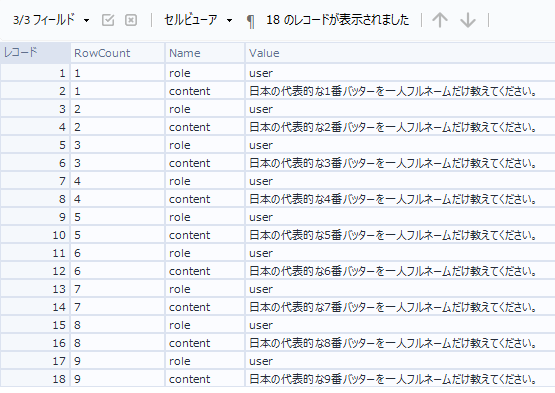Select the 'user' value in record 9
555x393 pixels.
400,217
